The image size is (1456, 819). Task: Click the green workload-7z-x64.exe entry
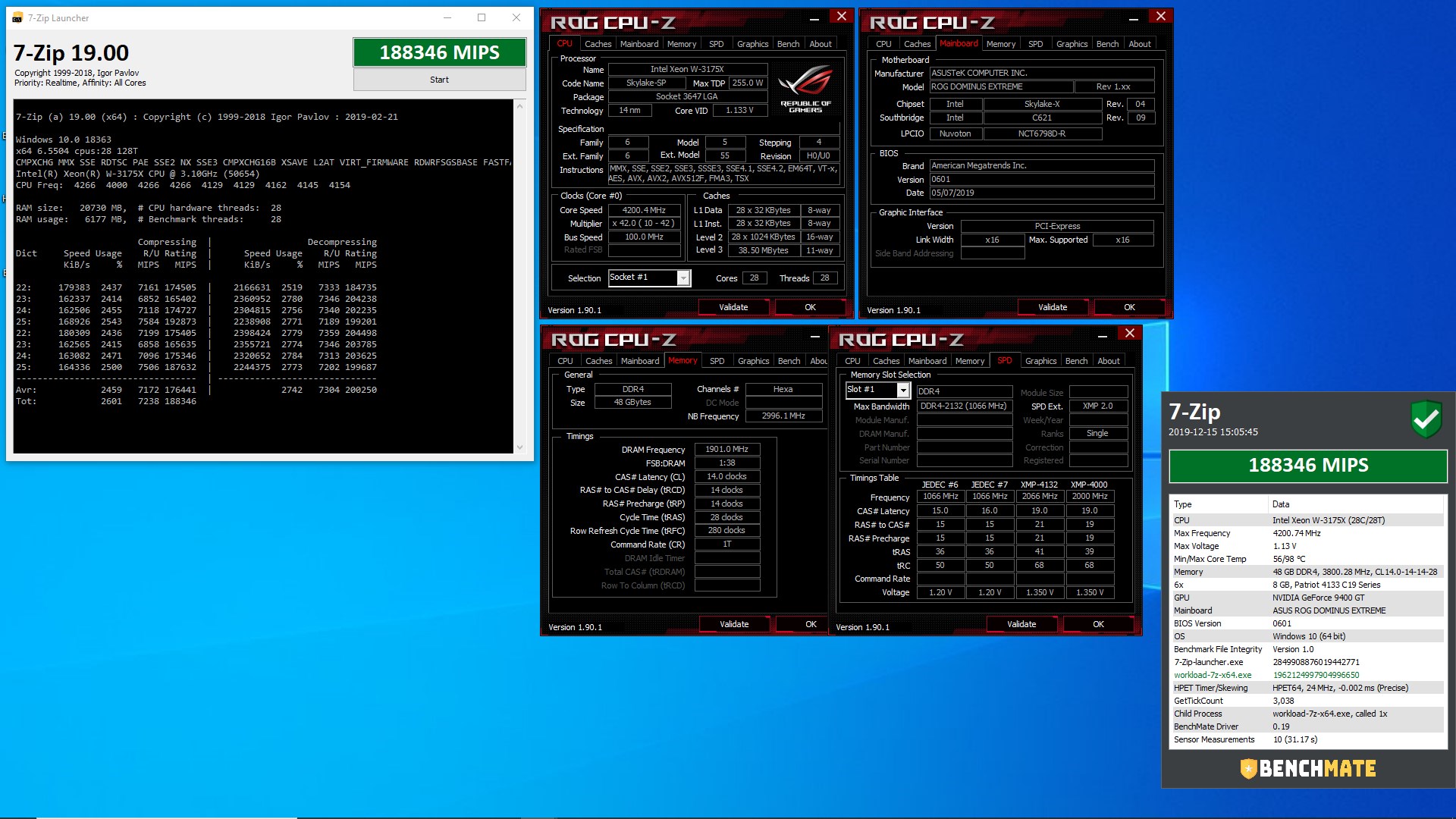(x=1213, y=675)
